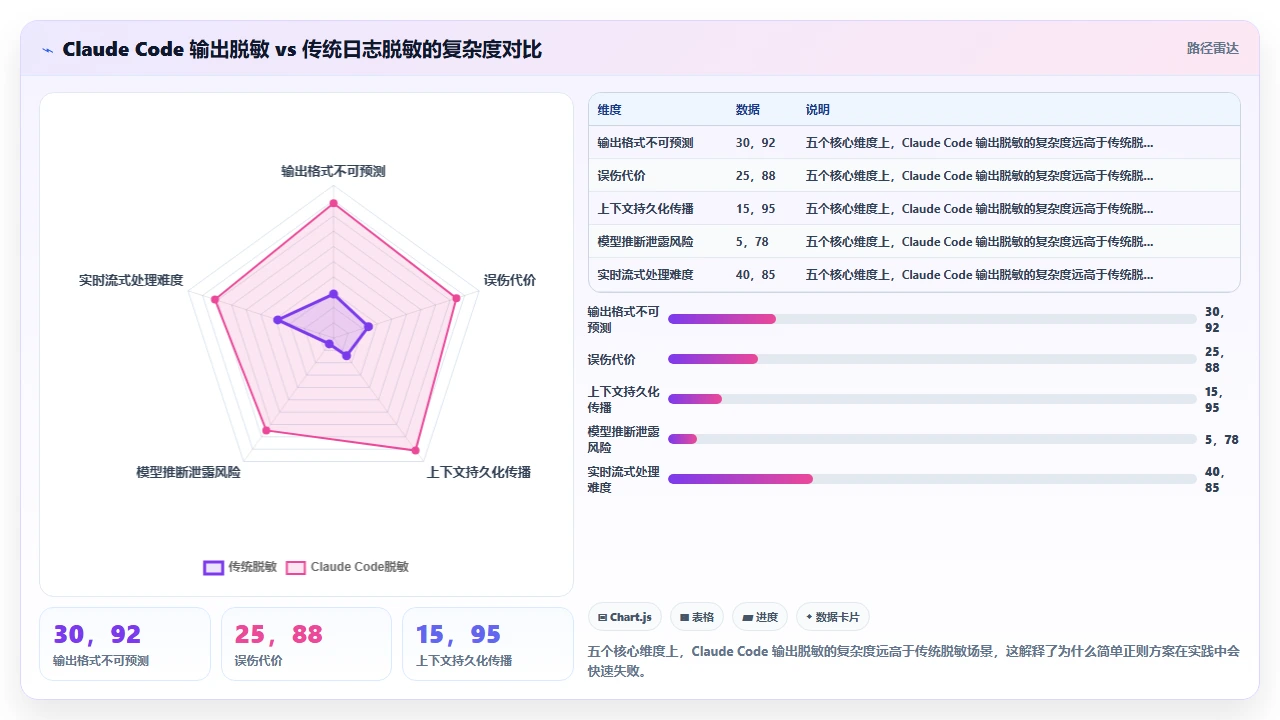Viewport: 1280px width, 720px height.
Task: Select table row 模型推断泄露风险
Action: (914, 242)
